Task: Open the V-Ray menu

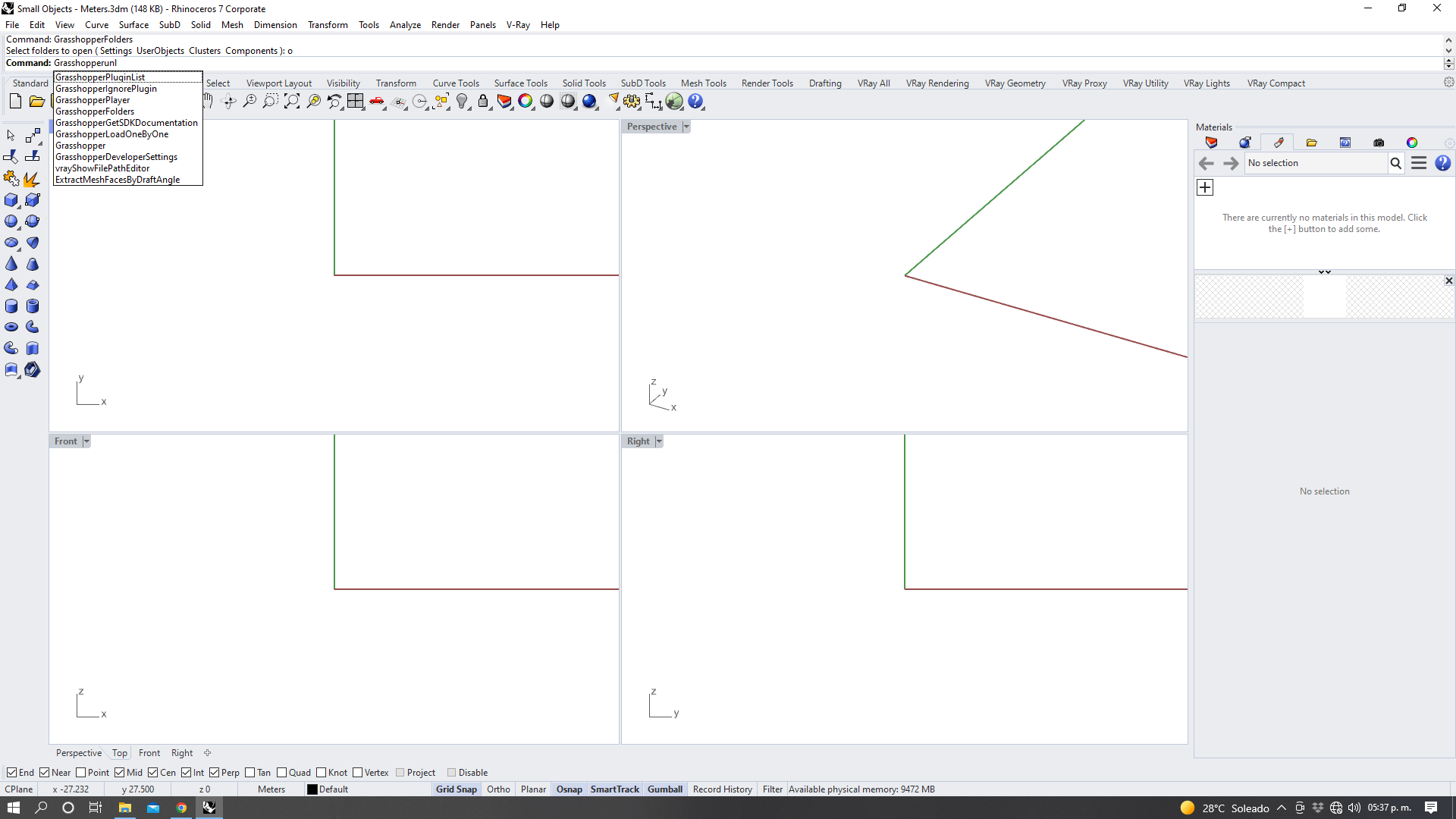Action: pyautogui.click(x=518, y=25)
